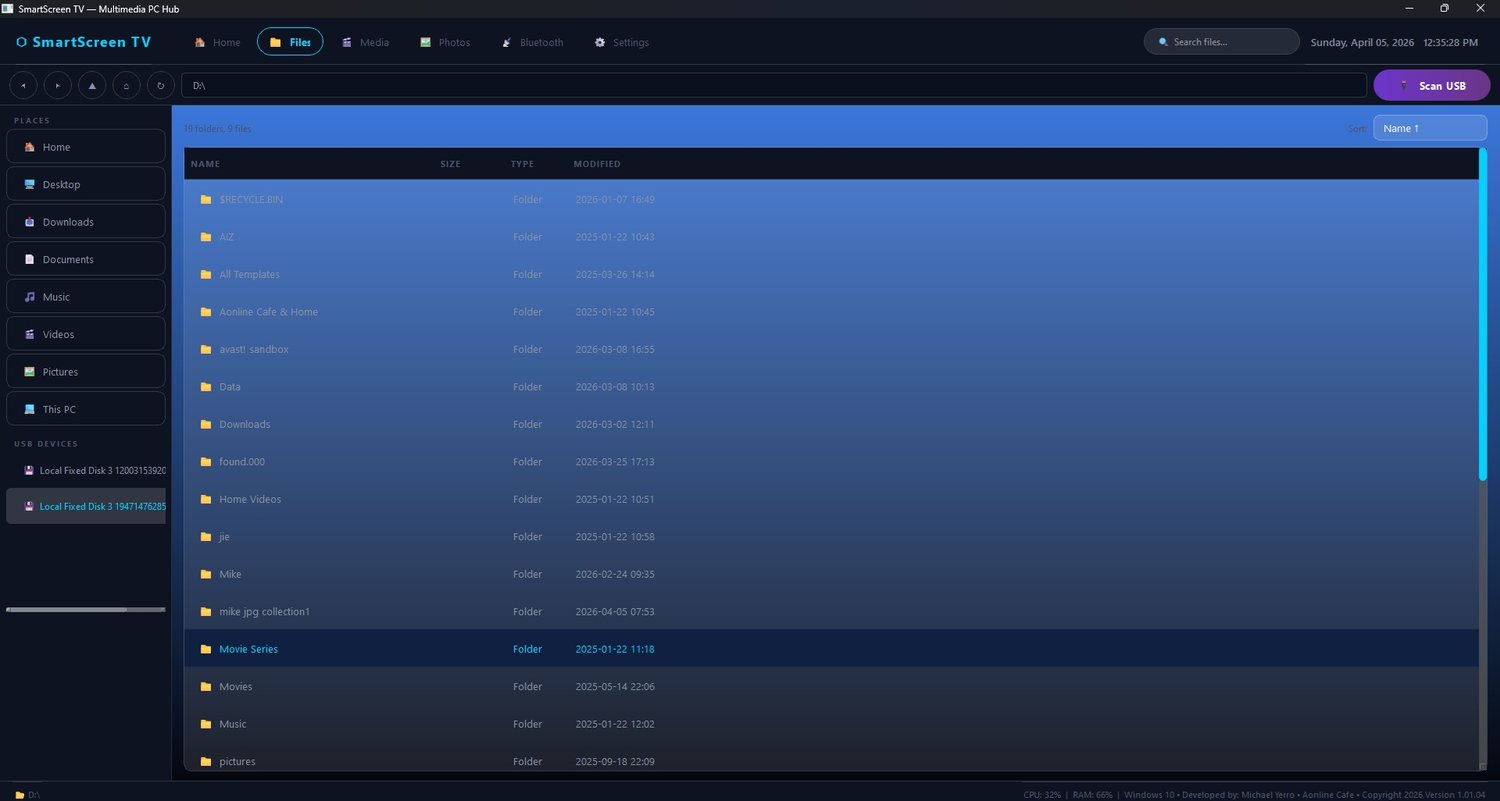Click the SIZE column header

pyautogui.click(x=451, y=164)
